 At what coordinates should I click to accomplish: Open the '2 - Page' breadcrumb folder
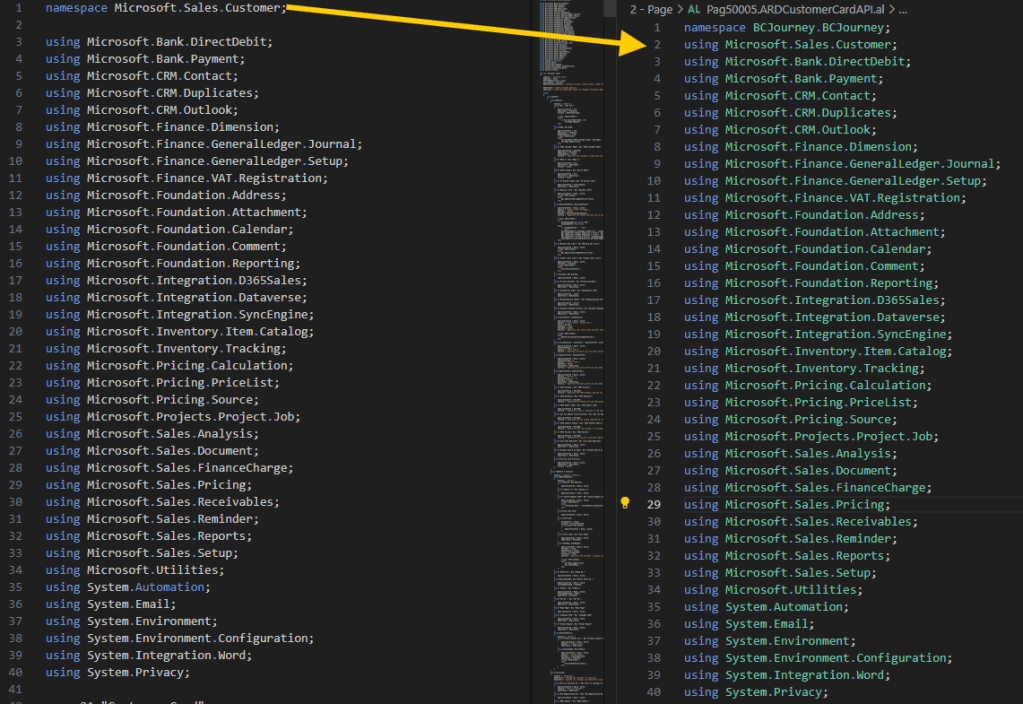[650, 9]
